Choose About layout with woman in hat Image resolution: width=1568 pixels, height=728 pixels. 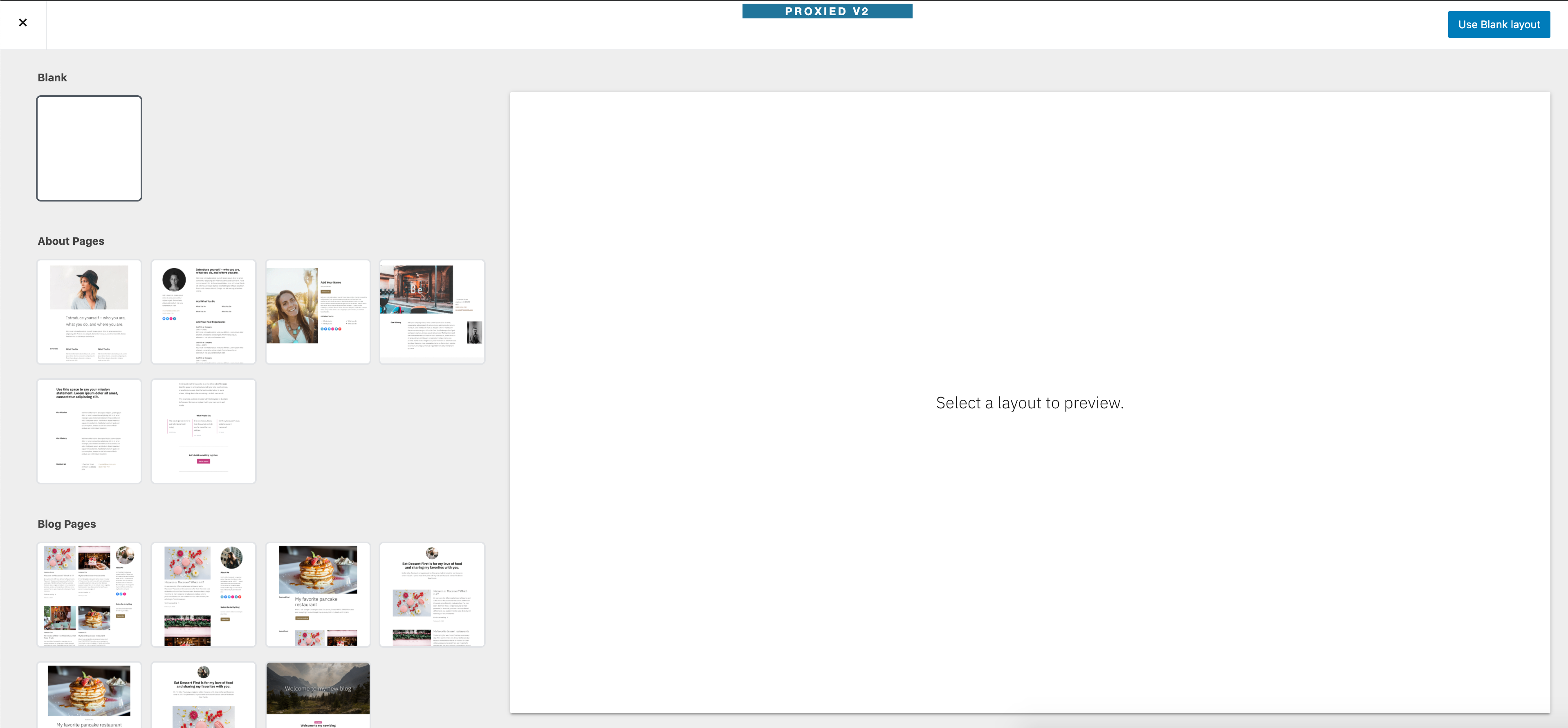(89, 311)
